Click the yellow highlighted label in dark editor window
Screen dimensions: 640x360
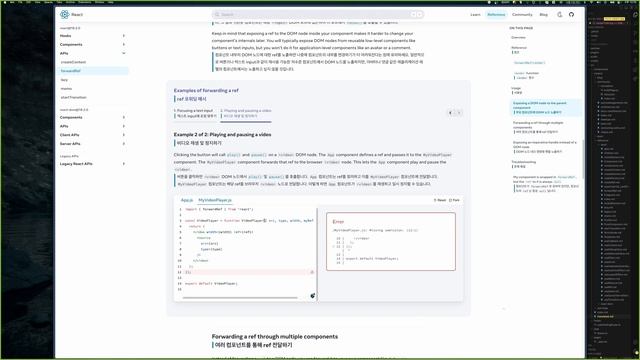(x=614, y=19)
